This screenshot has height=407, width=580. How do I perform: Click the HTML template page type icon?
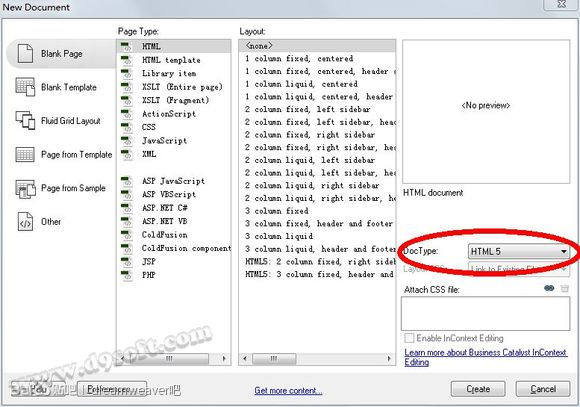127,60
